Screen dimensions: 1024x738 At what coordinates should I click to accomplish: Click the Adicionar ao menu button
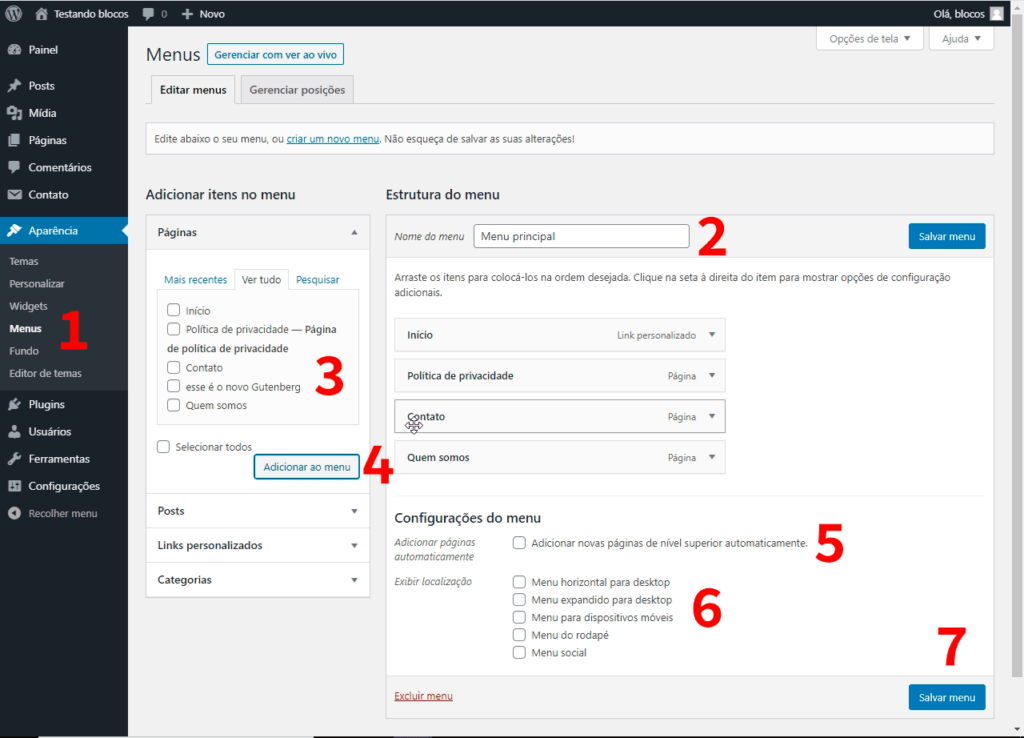(x=306, y=467)
